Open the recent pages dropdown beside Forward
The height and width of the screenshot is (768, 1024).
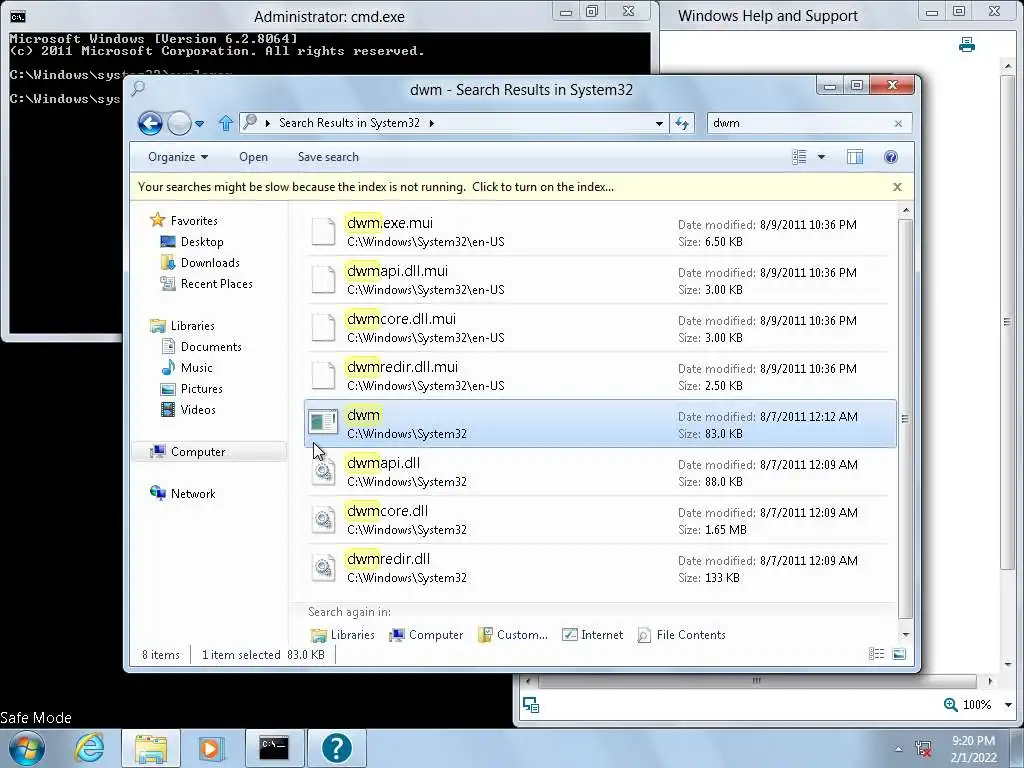click(200, 123)
